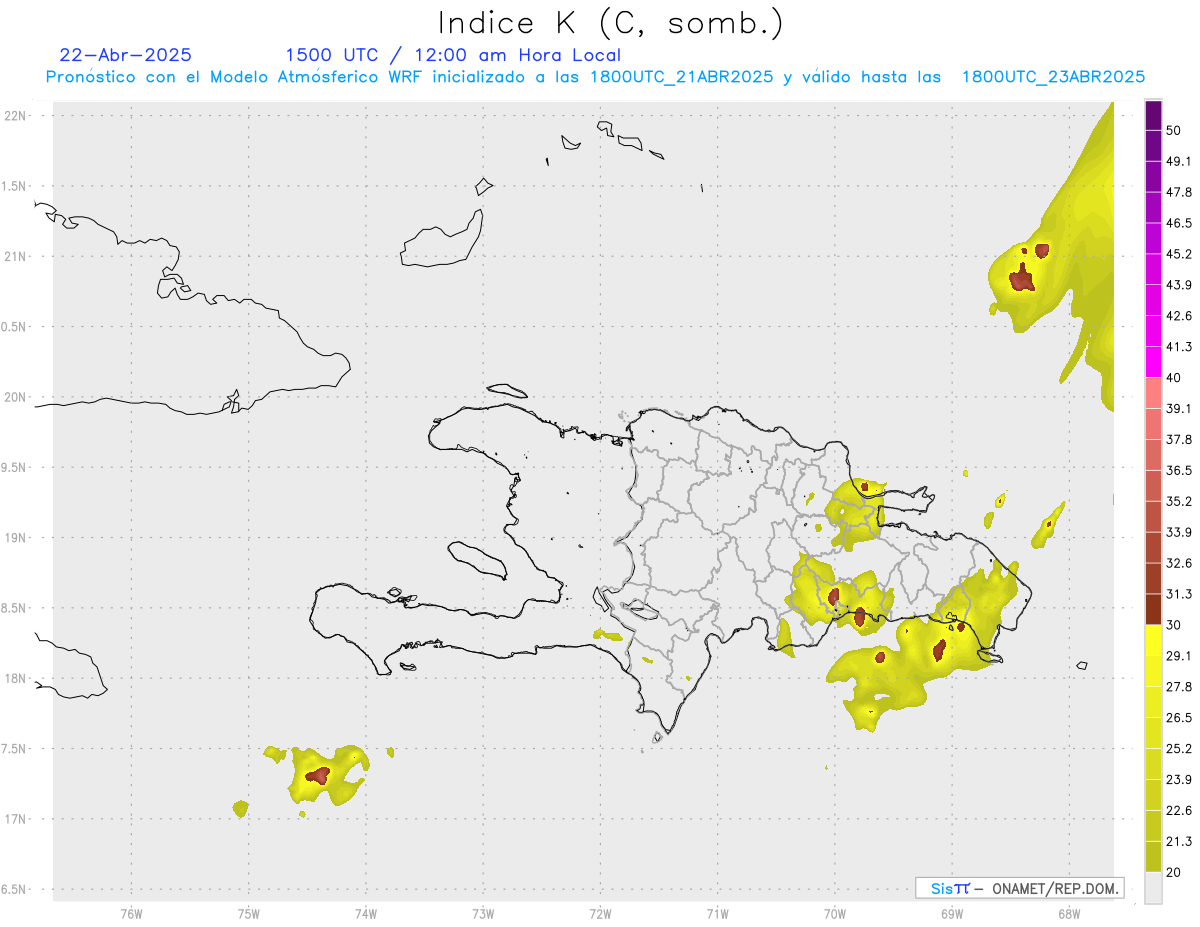Click '1500 UTC / 12:00 am Hora Local'

click(453, 55)
